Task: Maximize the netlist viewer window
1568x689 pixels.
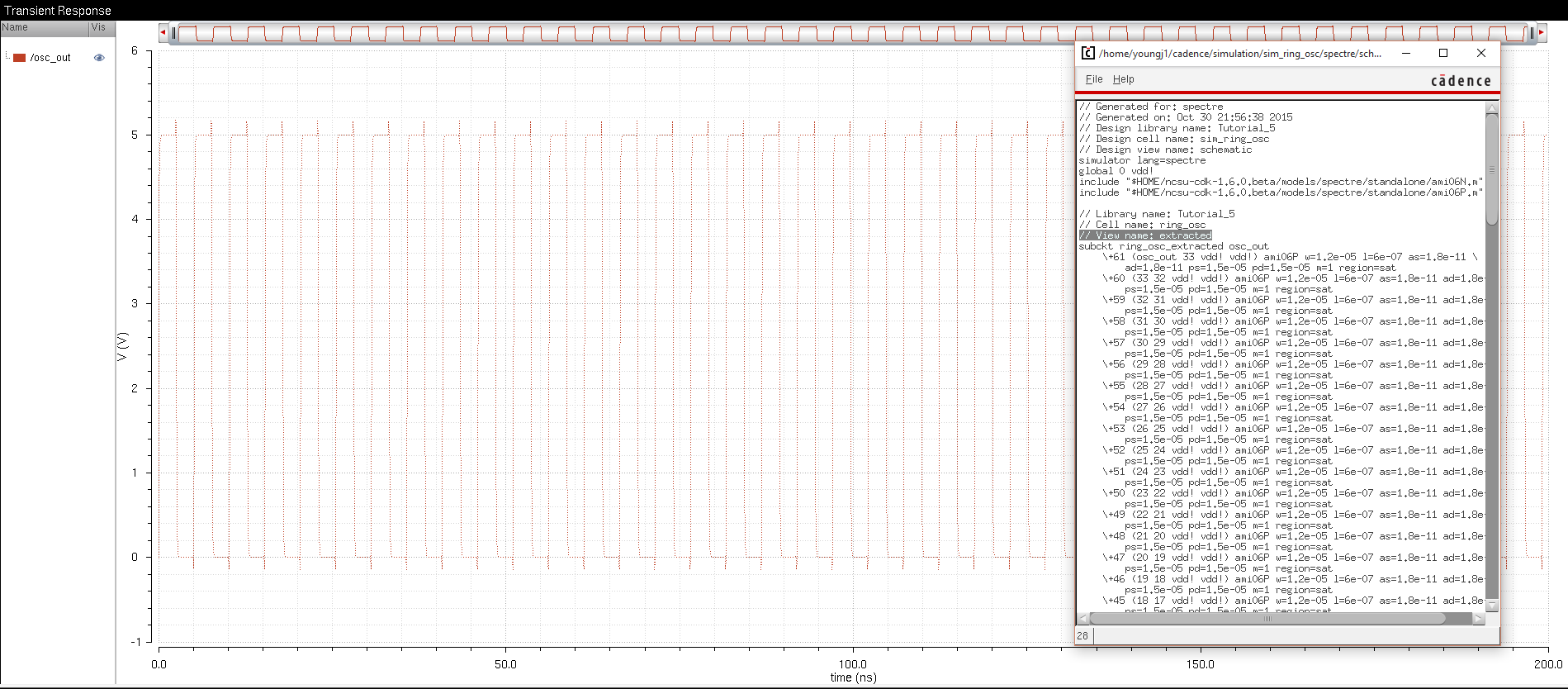Action: 1443,53
